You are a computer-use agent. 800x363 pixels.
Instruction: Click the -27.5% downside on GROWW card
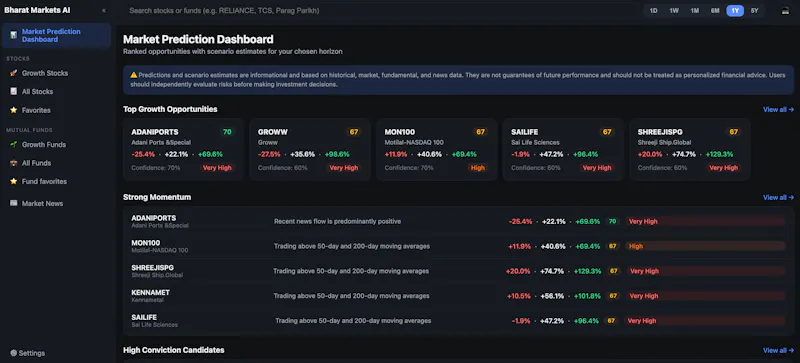tap(269, 154)
